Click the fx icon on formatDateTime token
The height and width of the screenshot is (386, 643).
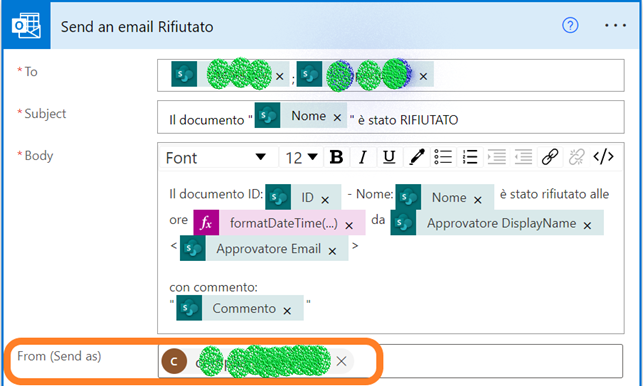(x=206, y=223)
